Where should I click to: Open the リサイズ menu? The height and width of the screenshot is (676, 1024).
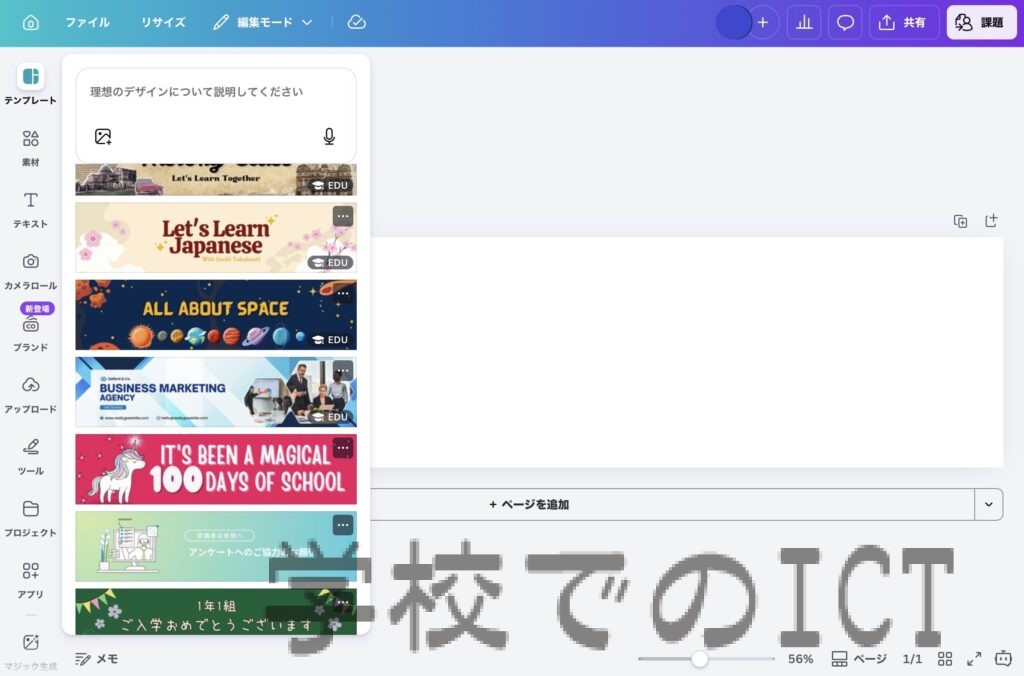point(162,22)
